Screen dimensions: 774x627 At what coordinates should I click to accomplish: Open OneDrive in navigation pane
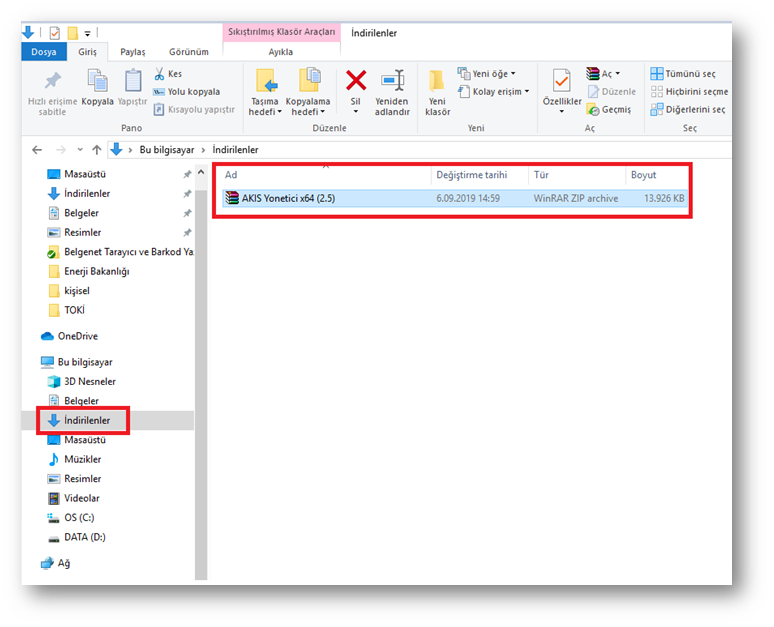pos(77,336)
